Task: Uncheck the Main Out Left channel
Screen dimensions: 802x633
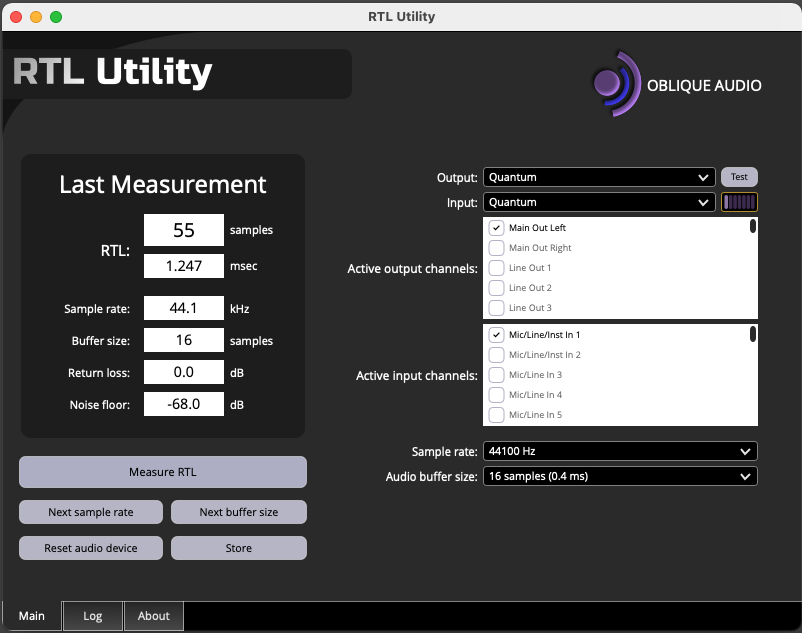Action: tap(496, 228)
